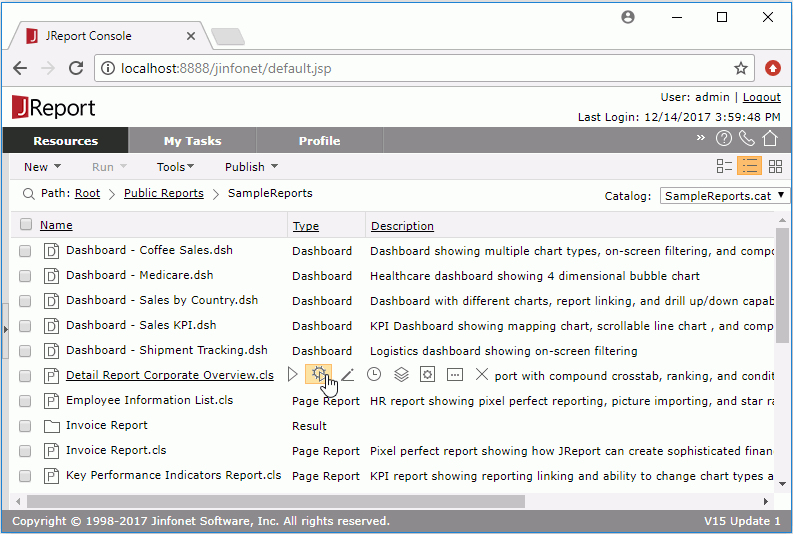
Task: Sort by the Type column header
Action: click(x=305, y=226)
